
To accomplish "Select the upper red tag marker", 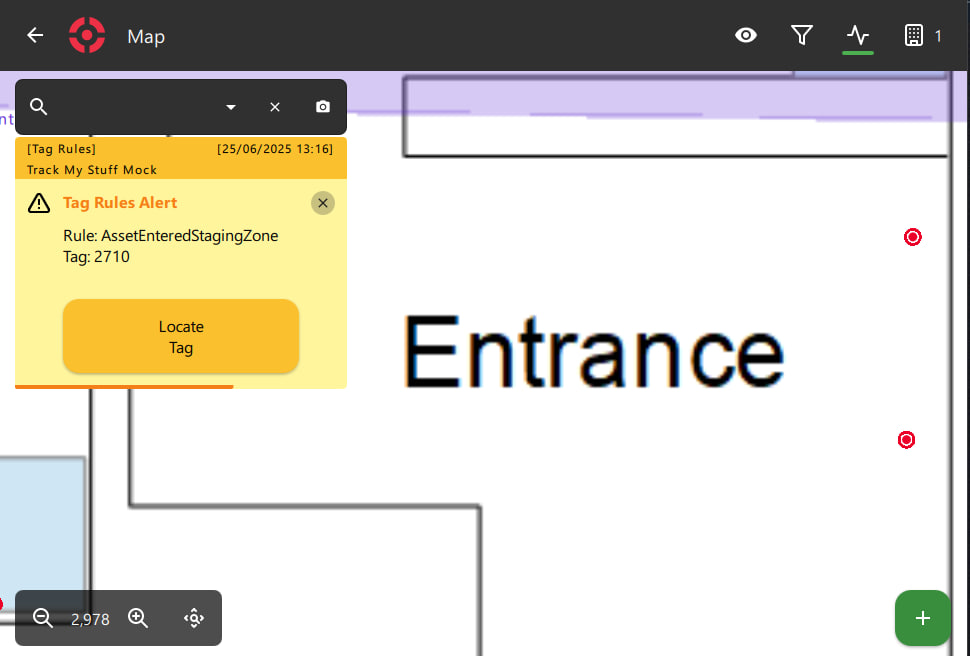I will click(912, 237).
